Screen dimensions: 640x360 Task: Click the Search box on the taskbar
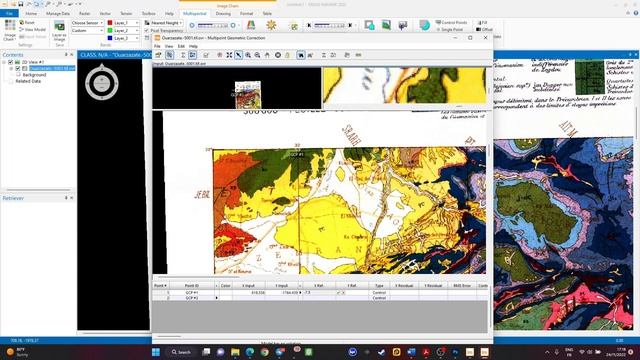pos(181,352)
